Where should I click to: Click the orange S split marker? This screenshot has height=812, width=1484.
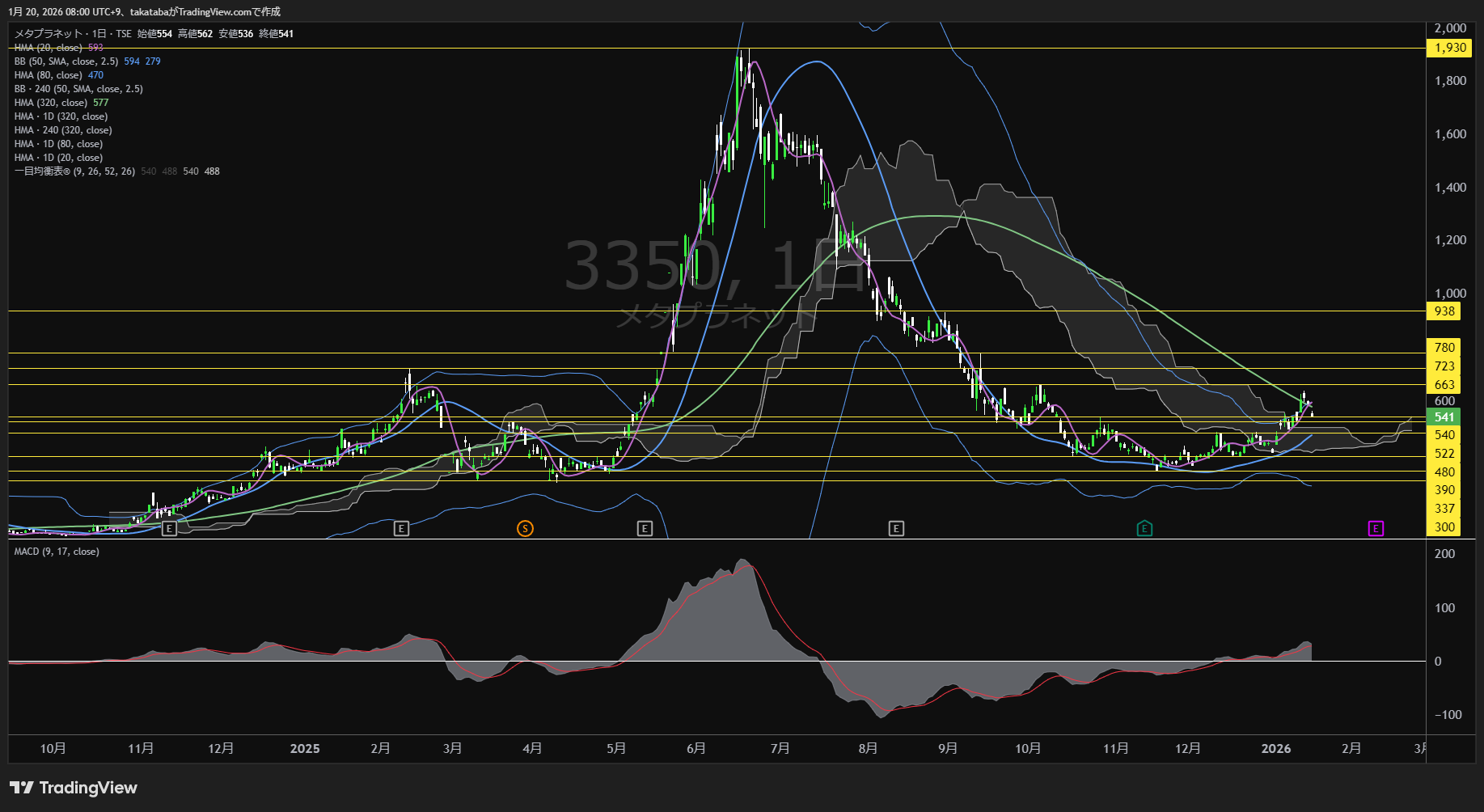pyautogui.click(x=525, y=529)
